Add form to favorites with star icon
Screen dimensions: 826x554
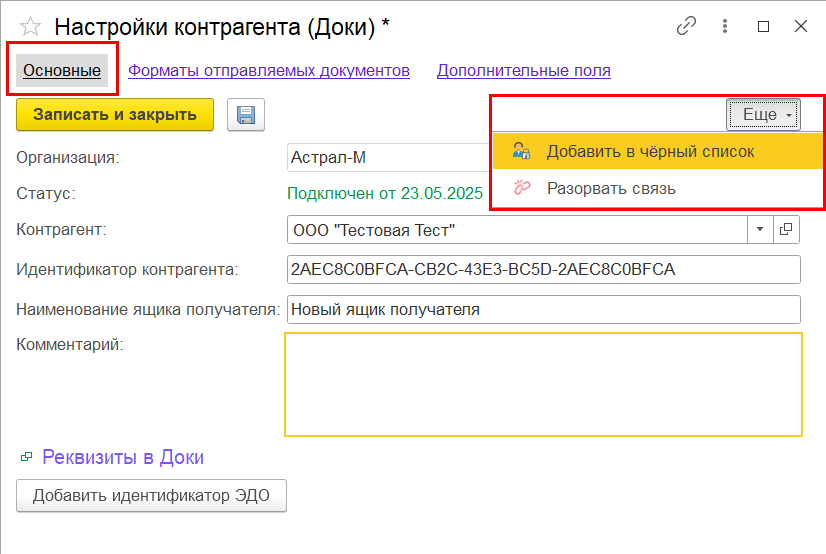(x=30, y=26)
